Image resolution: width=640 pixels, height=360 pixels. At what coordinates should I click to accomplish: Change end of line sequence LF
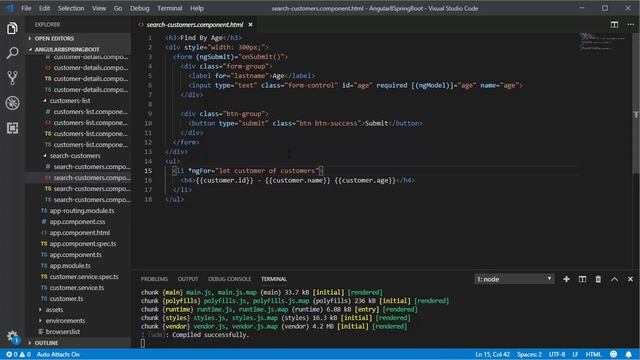click(x=575, y=354)
